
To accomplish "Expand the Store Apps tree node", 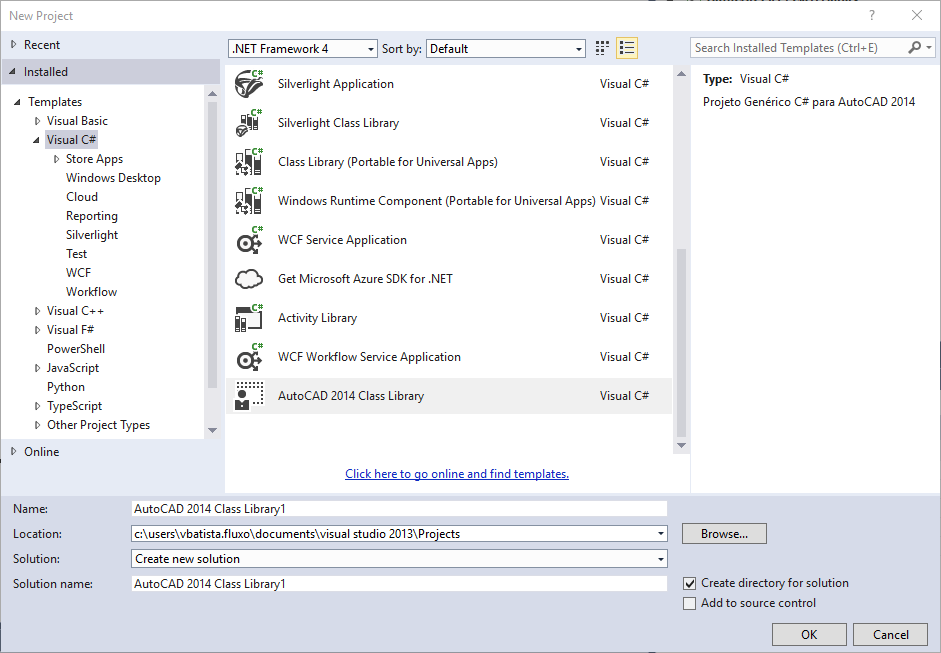I will tap(56, 159).
